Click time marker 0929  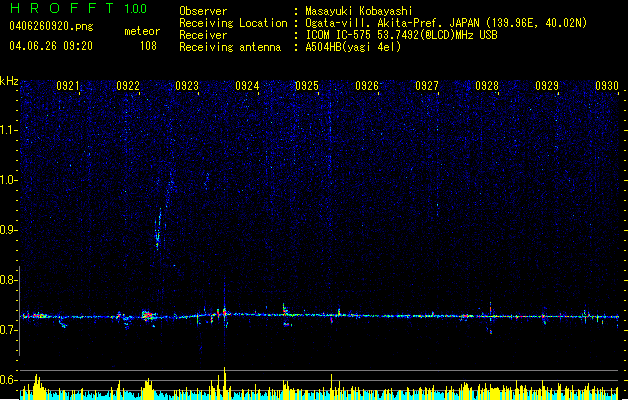click(x=547, y=86)
